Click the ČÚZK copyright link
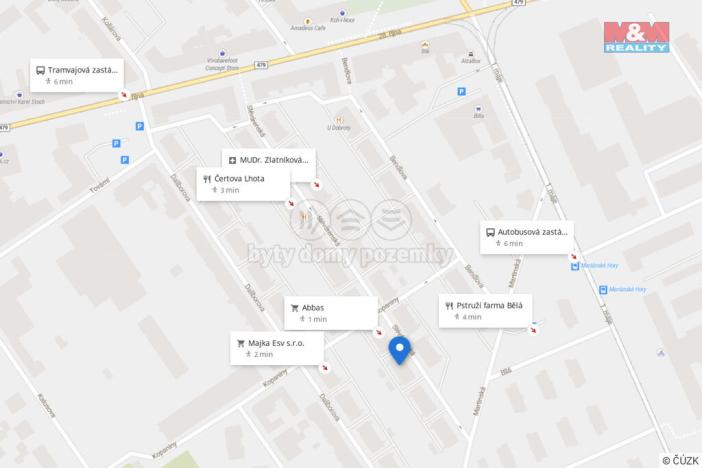 (681, 460)
